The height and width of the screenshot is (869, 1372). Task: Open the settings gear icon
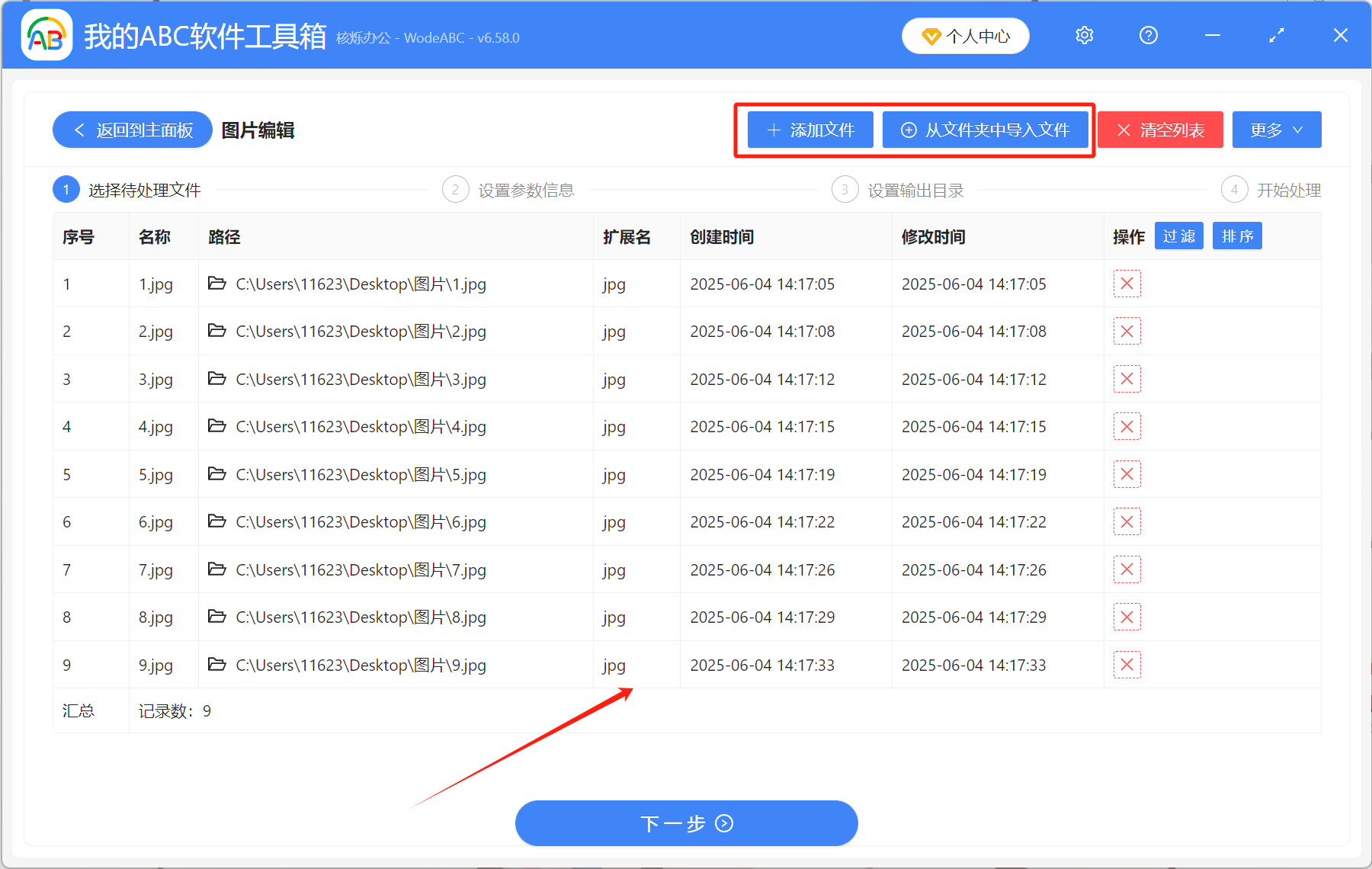pyautogui.click(x=1084, y=35)
